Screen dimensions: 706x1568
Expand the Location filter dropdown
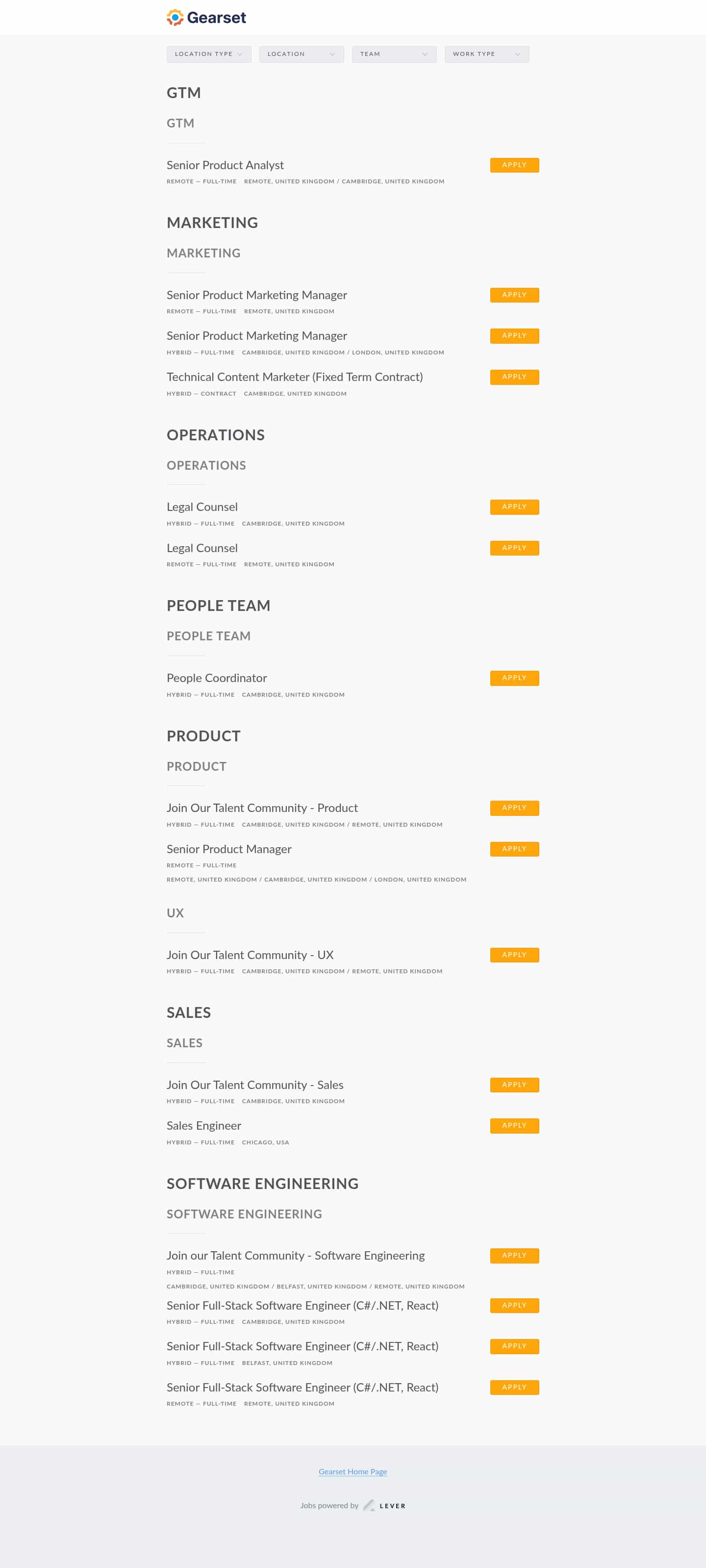(x=301, y=54)
